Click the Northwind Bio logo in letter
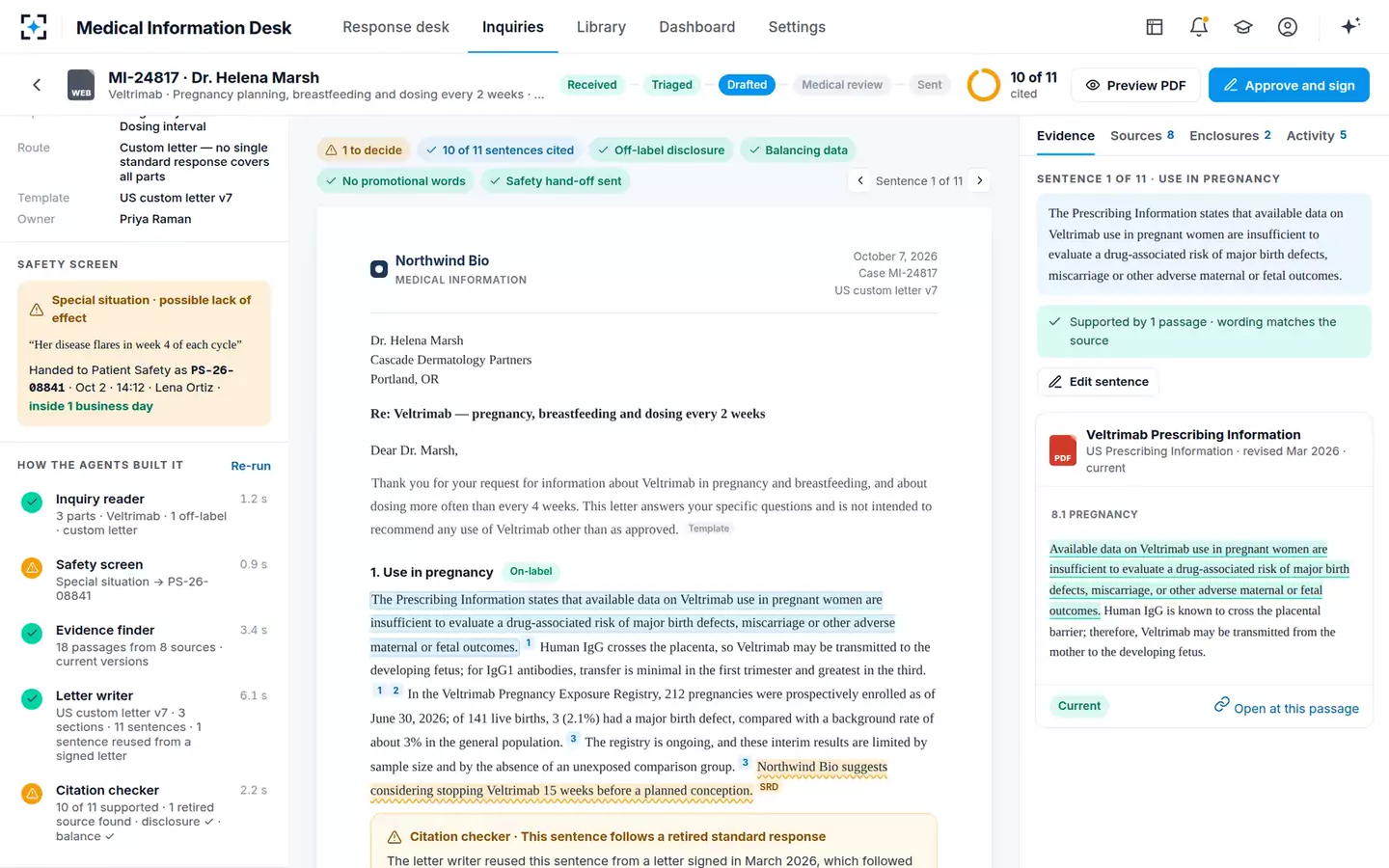Viewport: 1389px width, 868px height. click(x=379, y=269)
